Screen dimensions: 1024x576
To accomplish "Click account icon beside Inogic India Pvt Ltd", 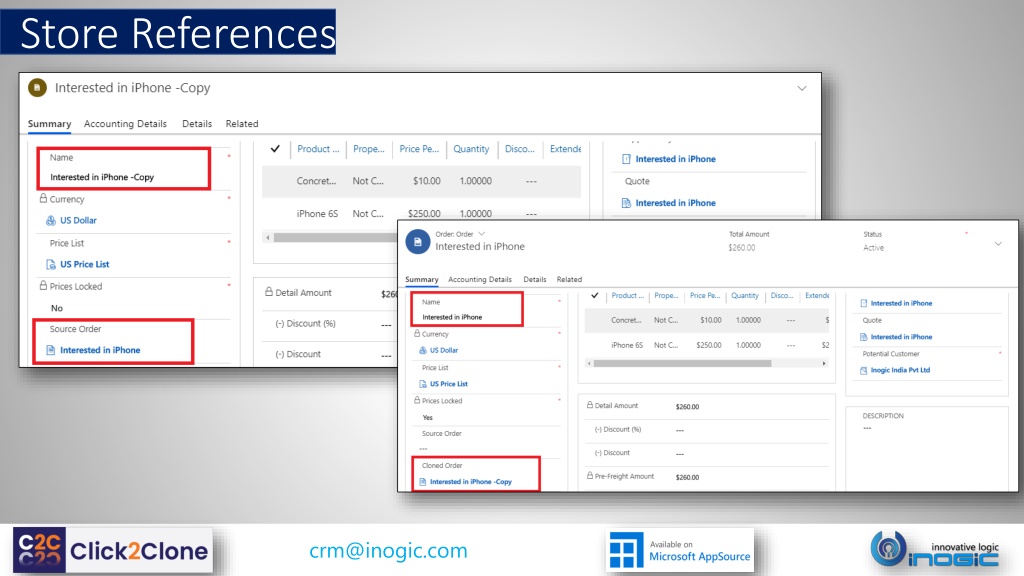I will point(863,370).
